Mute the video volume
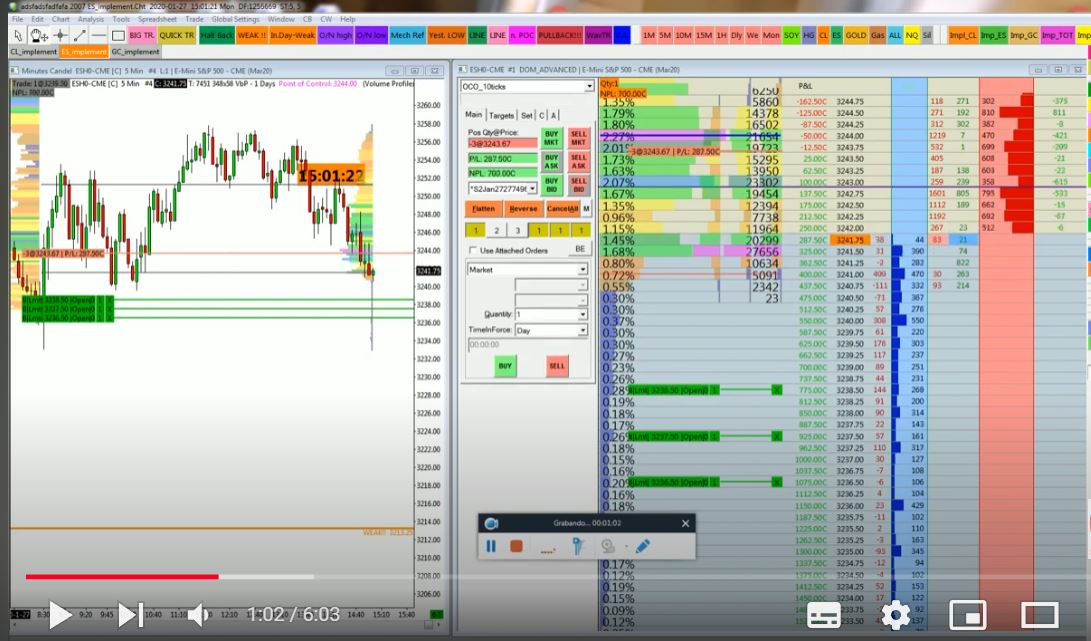 199,615
